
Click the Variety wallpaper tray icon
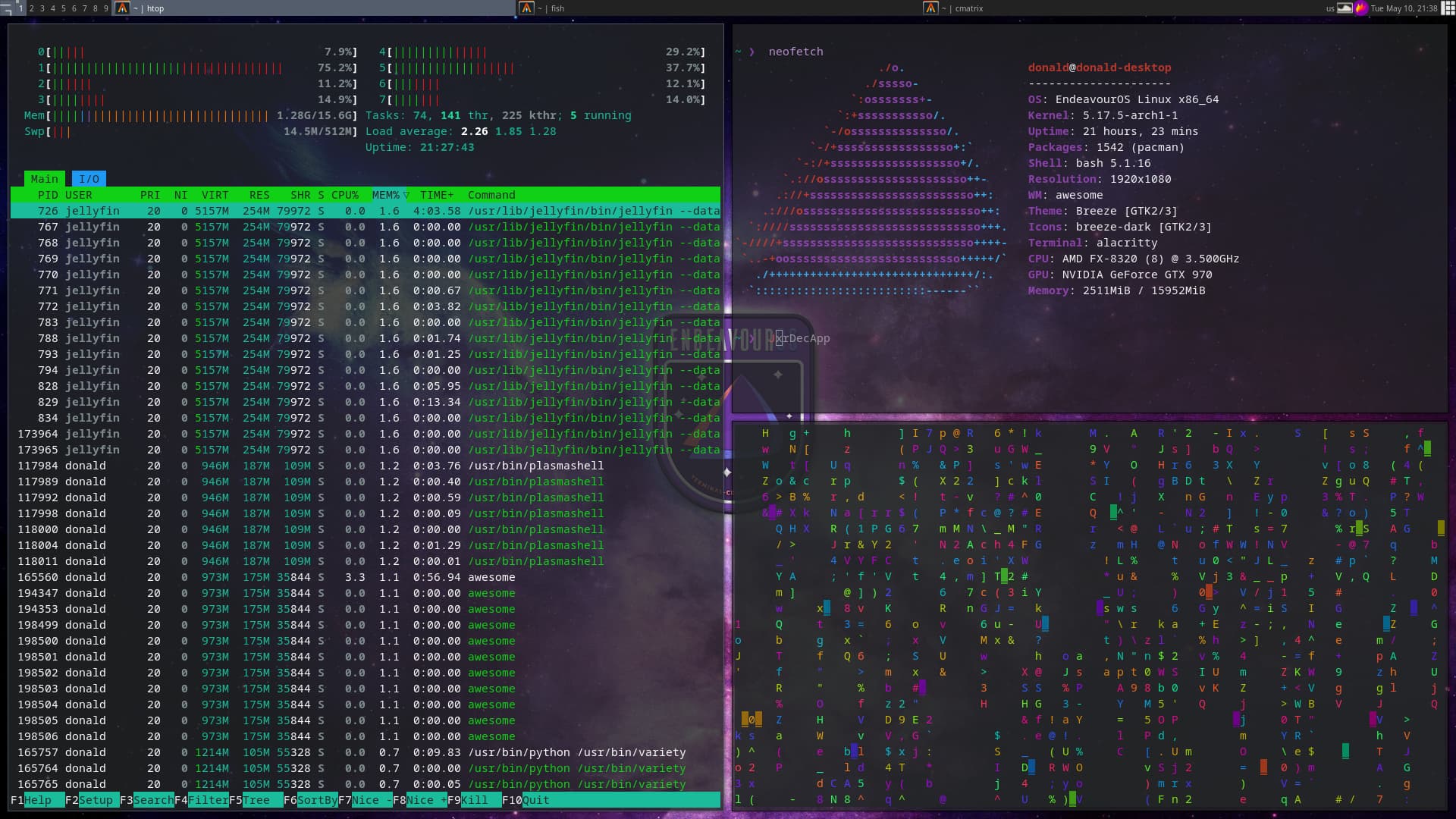pyautogui.click(x=1345, y=8)
